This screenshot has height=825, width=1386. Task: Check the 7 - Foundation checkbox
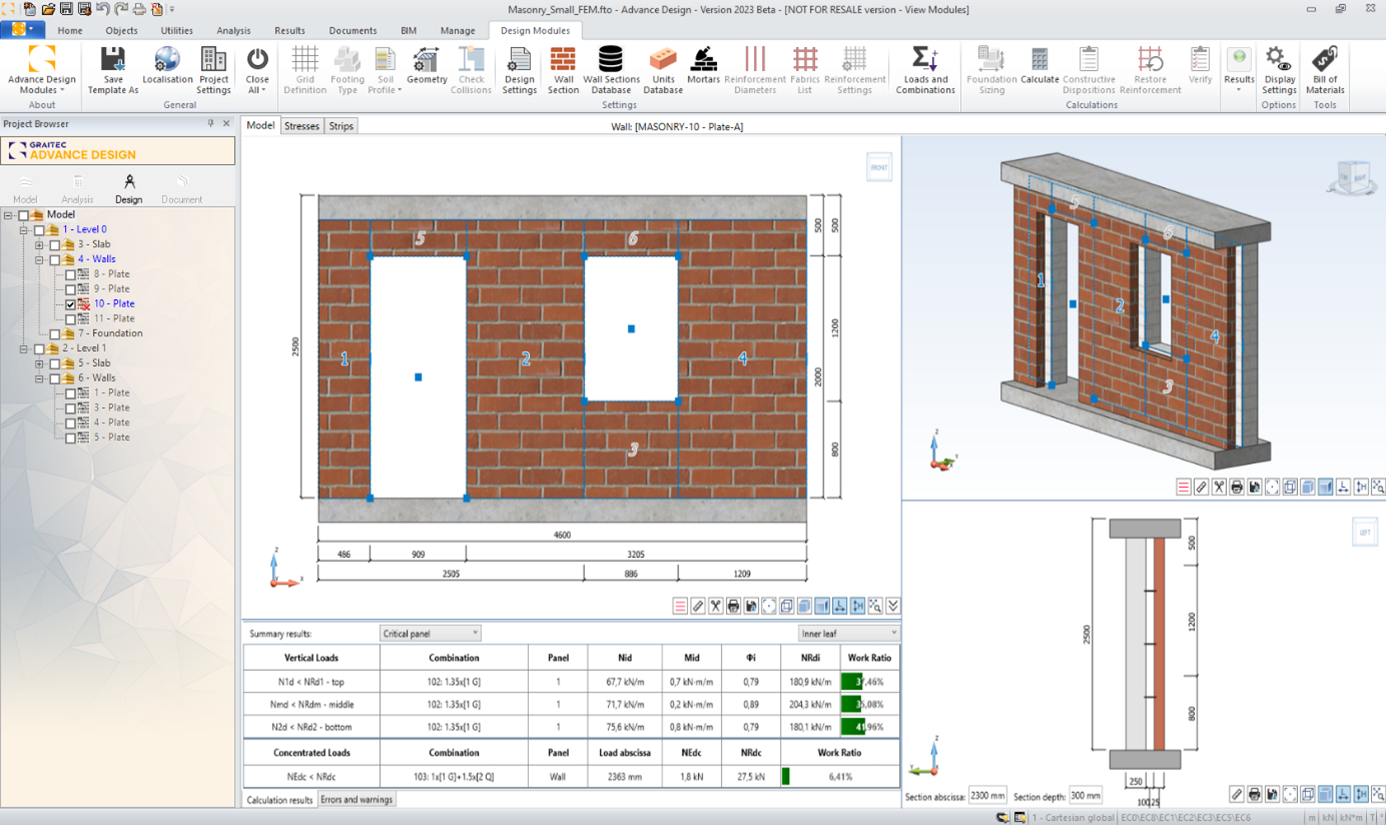55,334
